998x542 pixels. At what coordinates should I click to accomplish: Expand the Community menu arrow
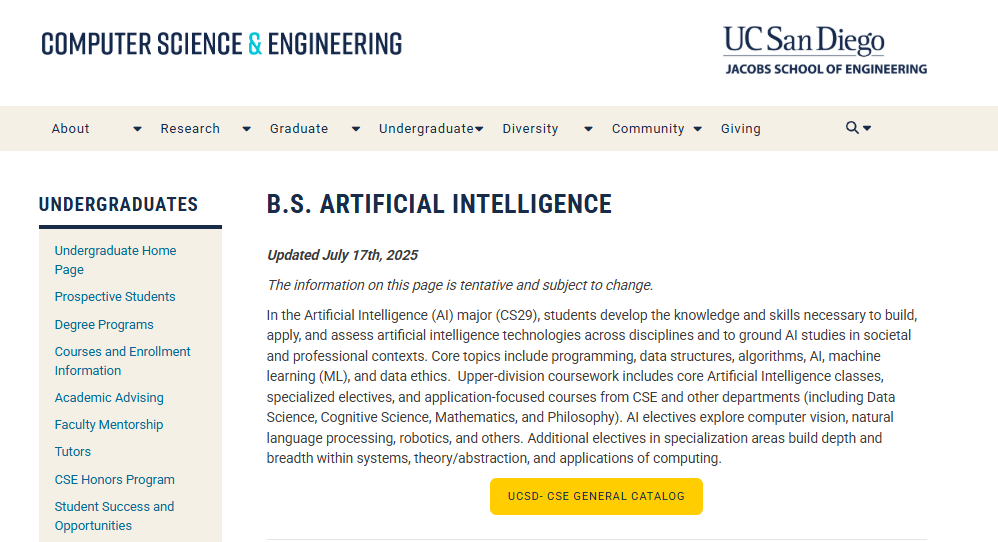(x=697, y=129)
